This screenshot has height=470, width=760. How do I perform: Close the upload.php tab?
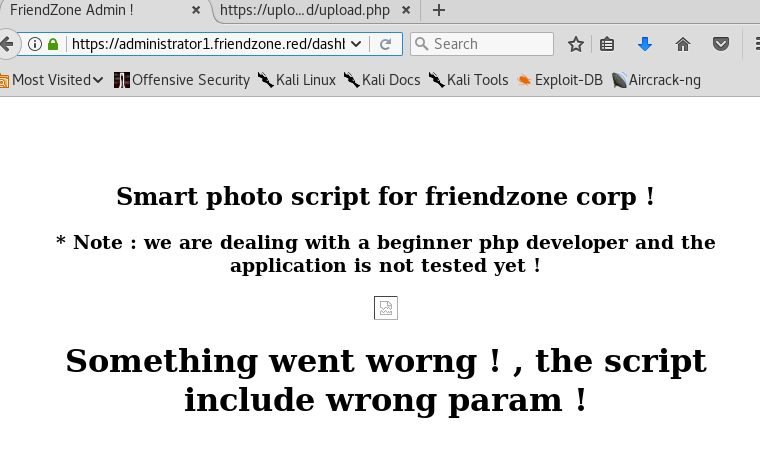pyautogui.click(x=405, y=10)
